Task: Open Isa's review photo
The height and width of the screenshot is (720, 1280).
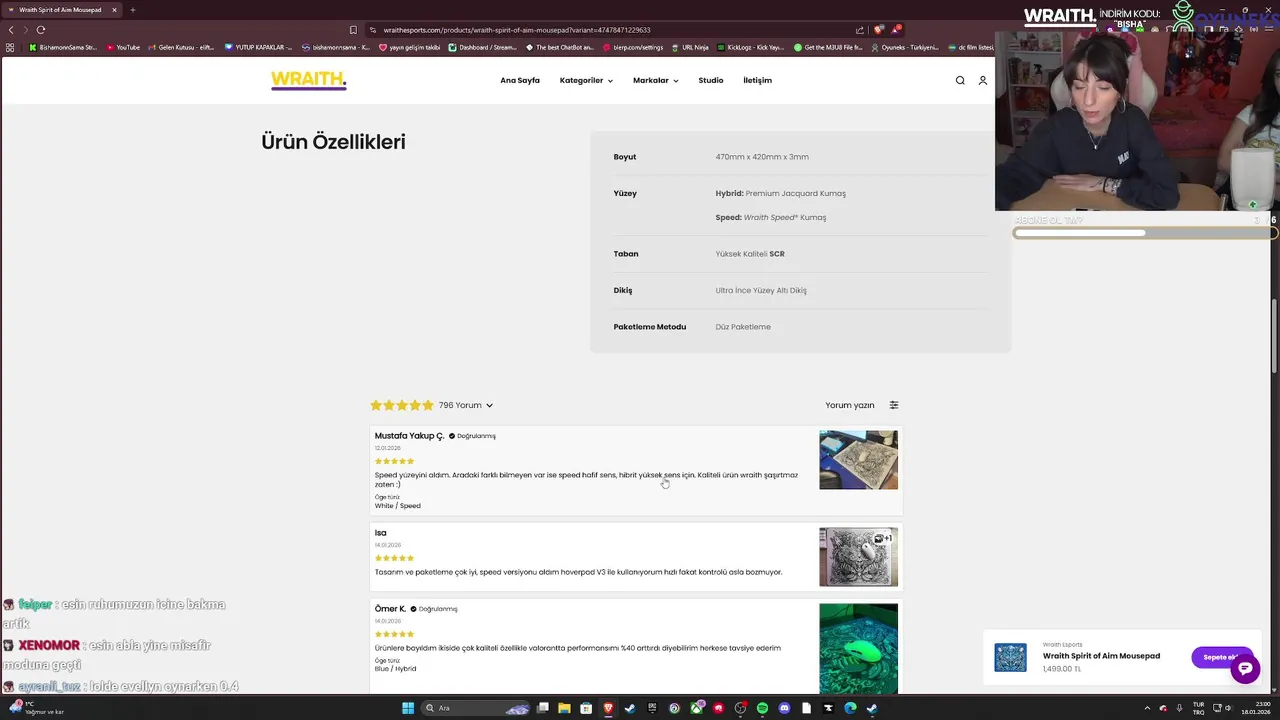Action: click(858, 557)
